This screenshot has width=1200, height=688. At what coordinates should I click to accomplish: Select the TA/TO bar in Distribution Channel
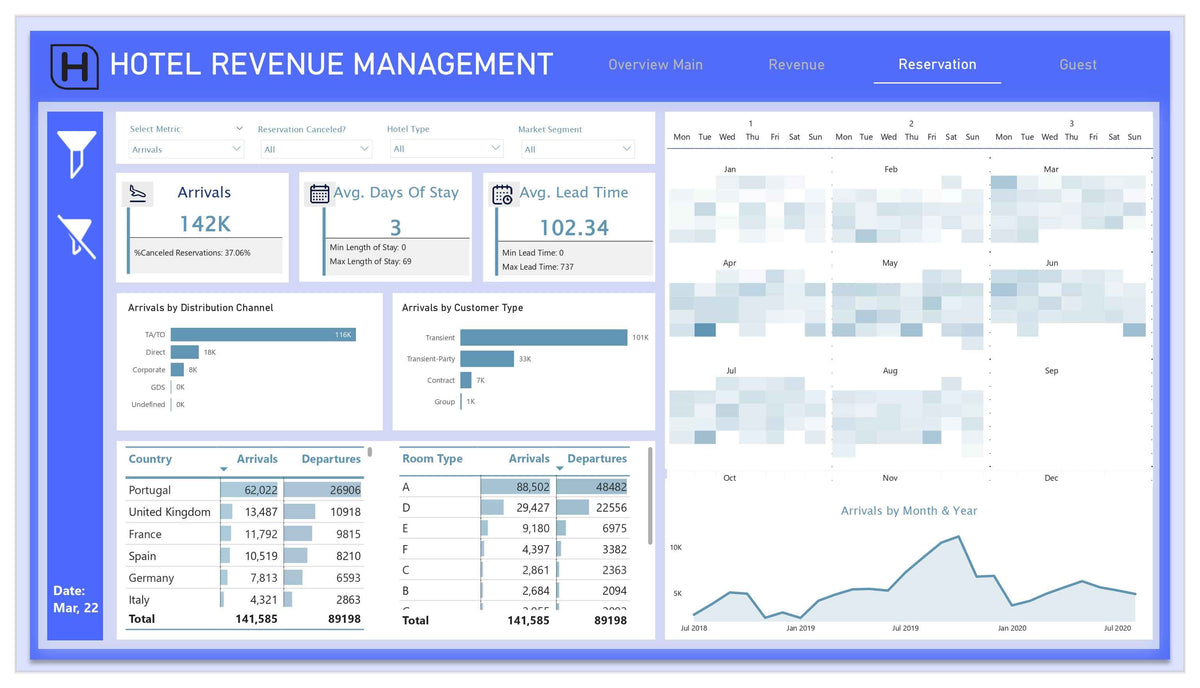pos(263,334)
